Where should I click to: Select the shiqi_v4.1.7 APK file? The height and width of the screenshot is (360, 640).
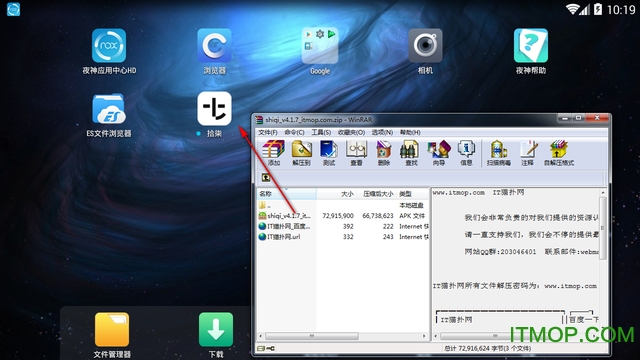click(284, 216)
